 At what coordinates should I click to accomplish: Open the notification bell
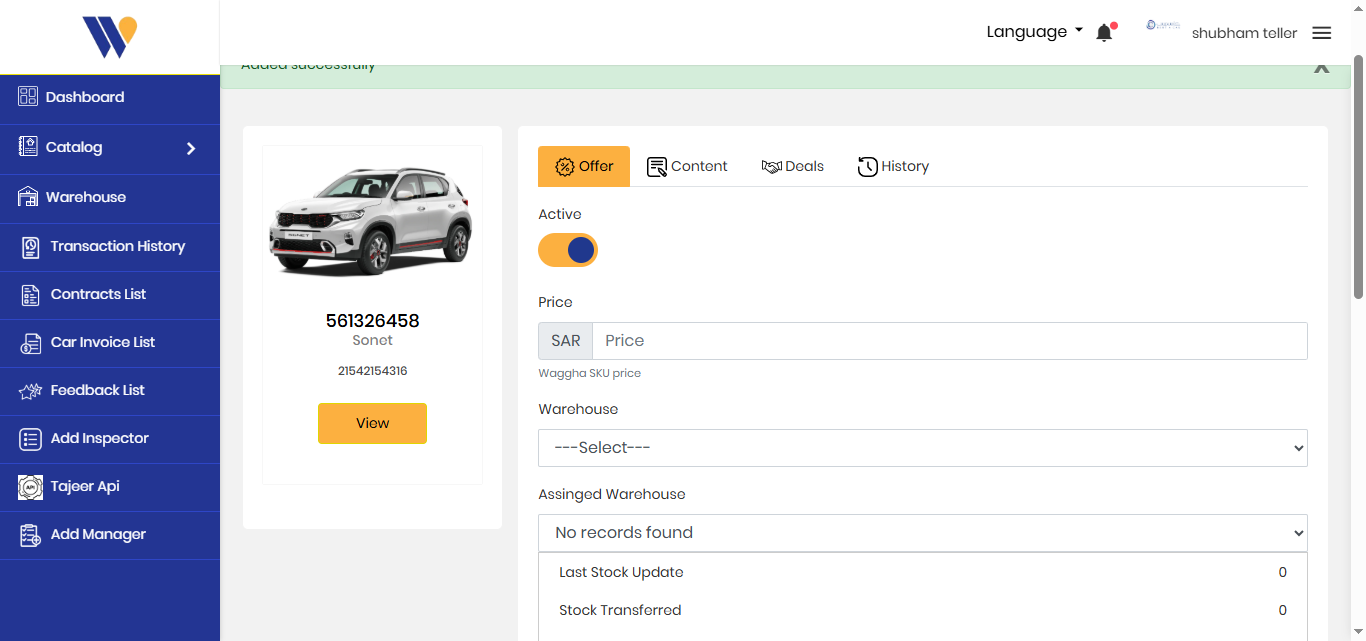coord(1103,31)
